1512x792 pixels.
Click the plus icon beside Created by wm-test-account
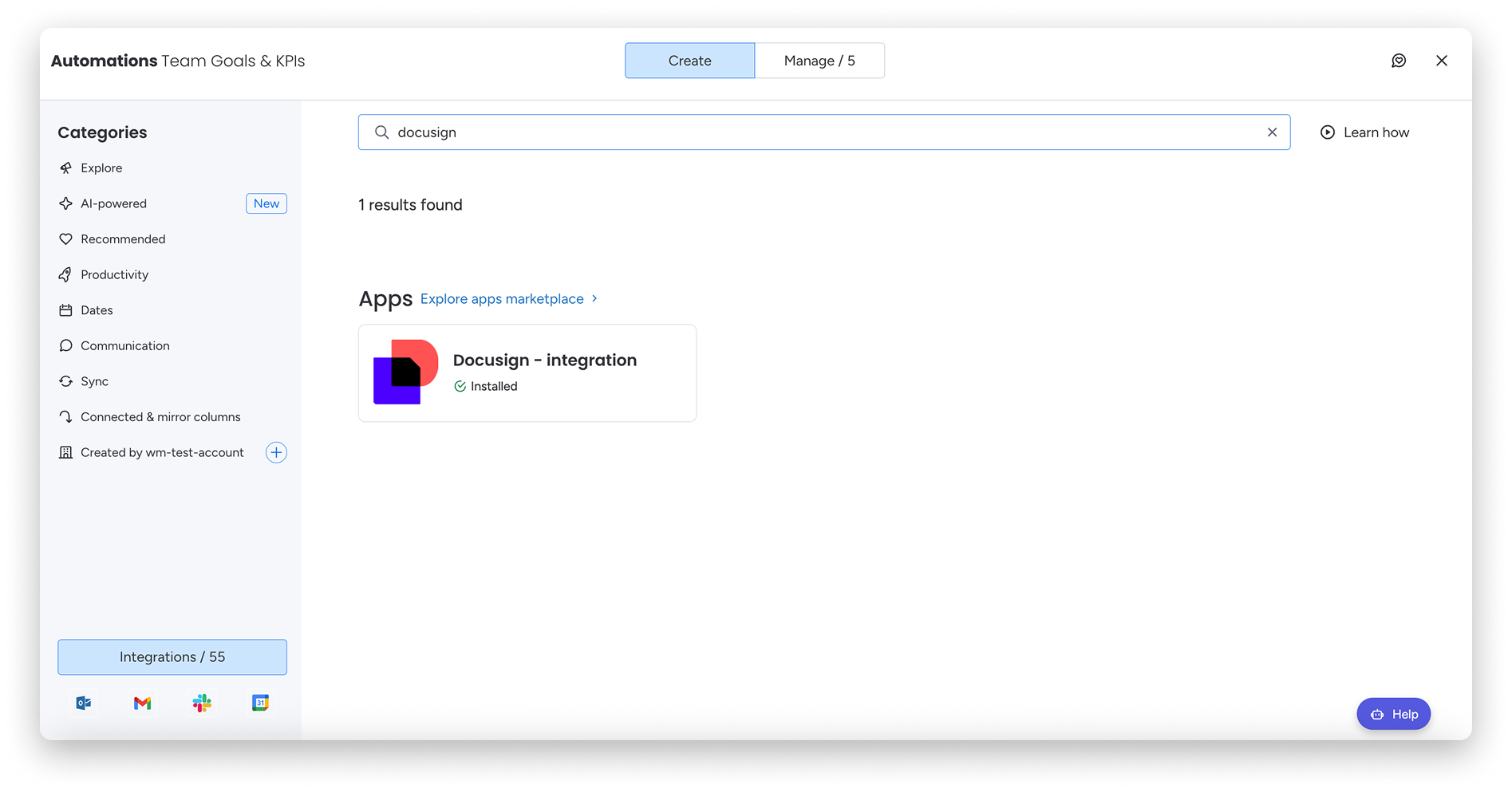click(x=276, y=452)
